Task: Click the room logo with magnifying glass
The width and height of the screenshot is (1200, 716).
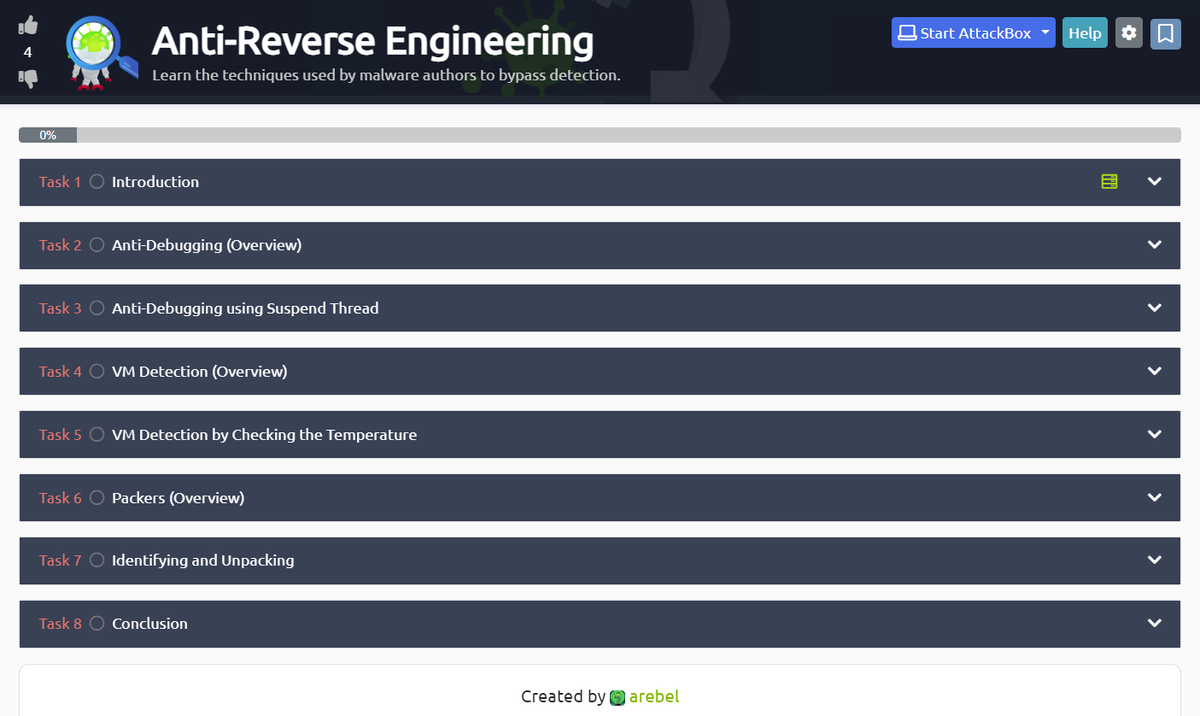Action: (100, 51)
